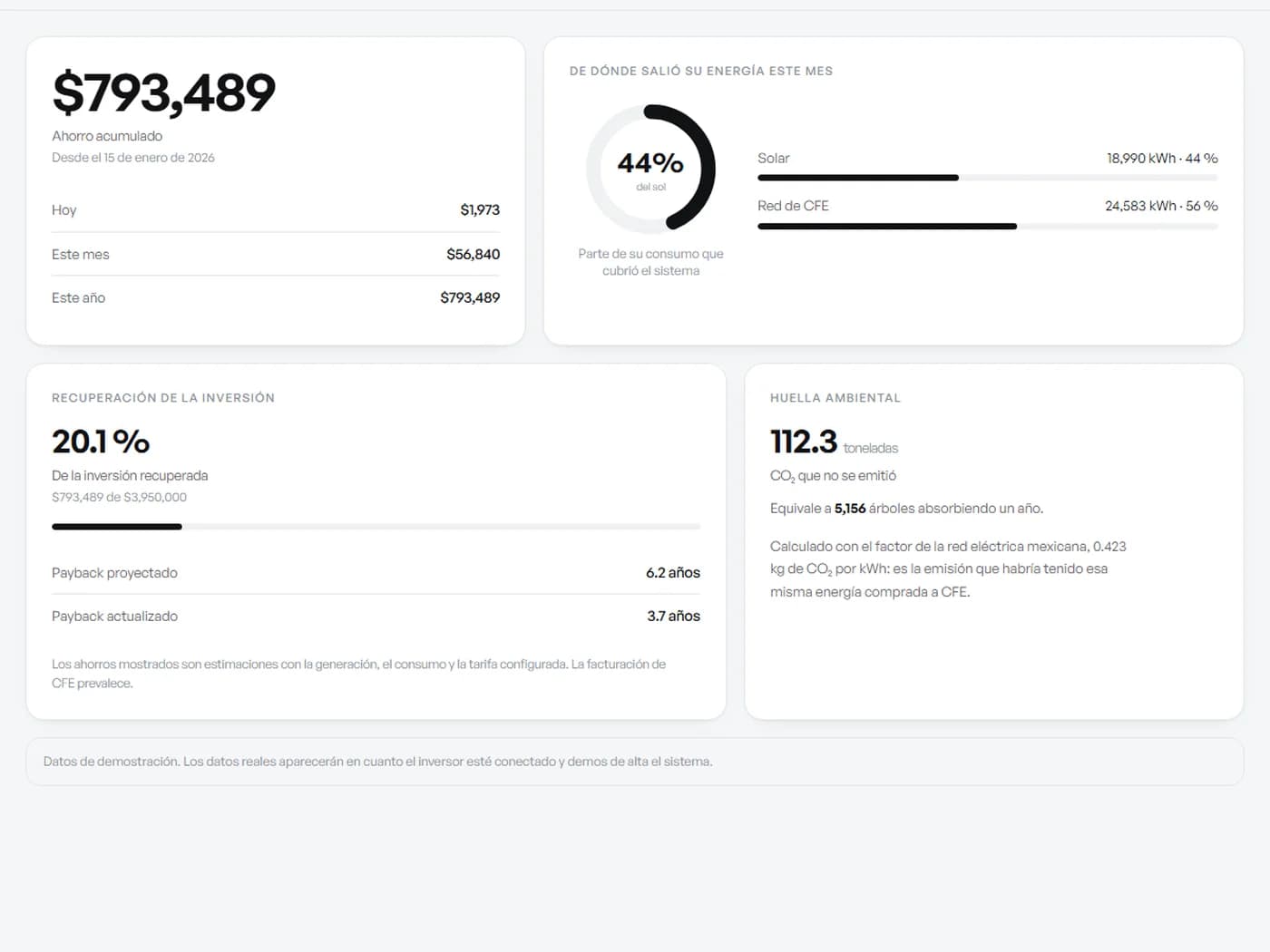The height and width of the screenshot is (952, 1270).
Task: Click the "Payback proyectado" label
Action: click(x=114, y=573)
